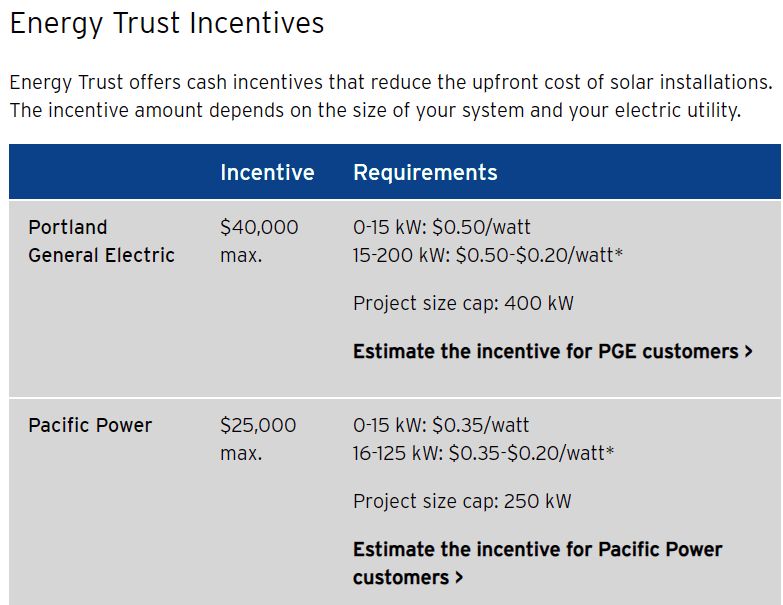Click the Energy Trust Incentives heading

(x=167, y=24)
